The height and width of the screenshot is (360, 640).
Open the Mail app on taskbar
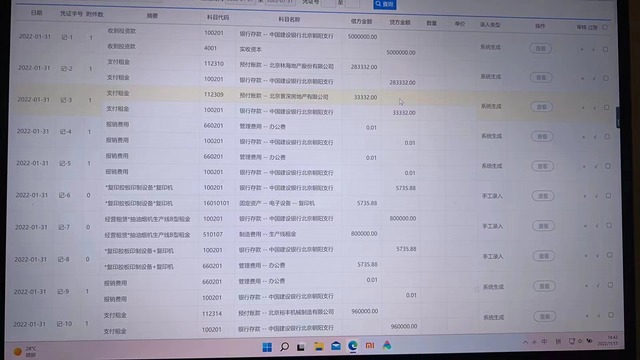click(336, 346)
